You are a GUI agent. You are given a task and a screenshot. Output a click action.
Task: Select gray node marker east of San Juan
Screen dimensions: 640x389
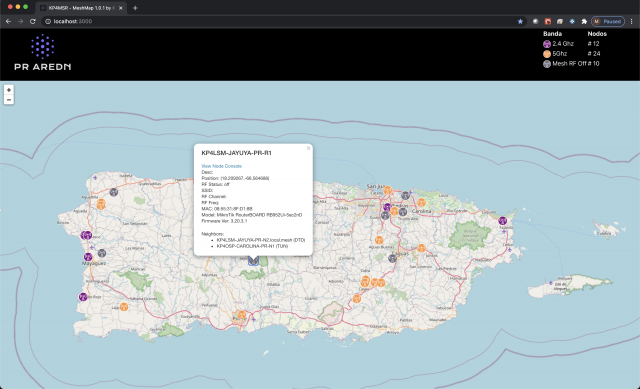click(x=405, y=196)
